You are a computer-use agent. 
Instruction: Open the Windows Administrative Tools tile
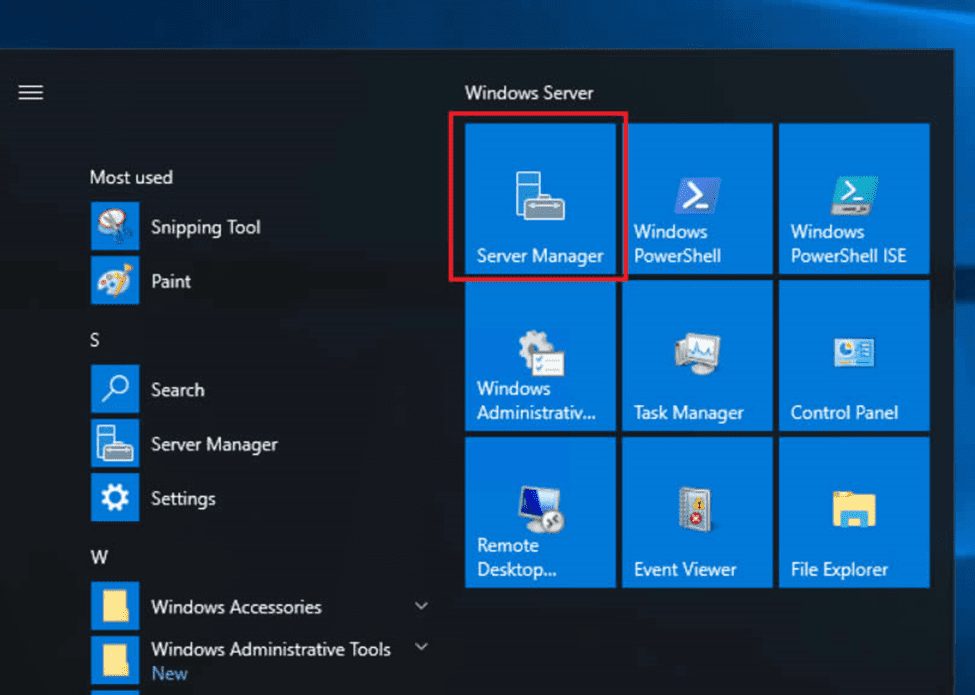[540, 355]
